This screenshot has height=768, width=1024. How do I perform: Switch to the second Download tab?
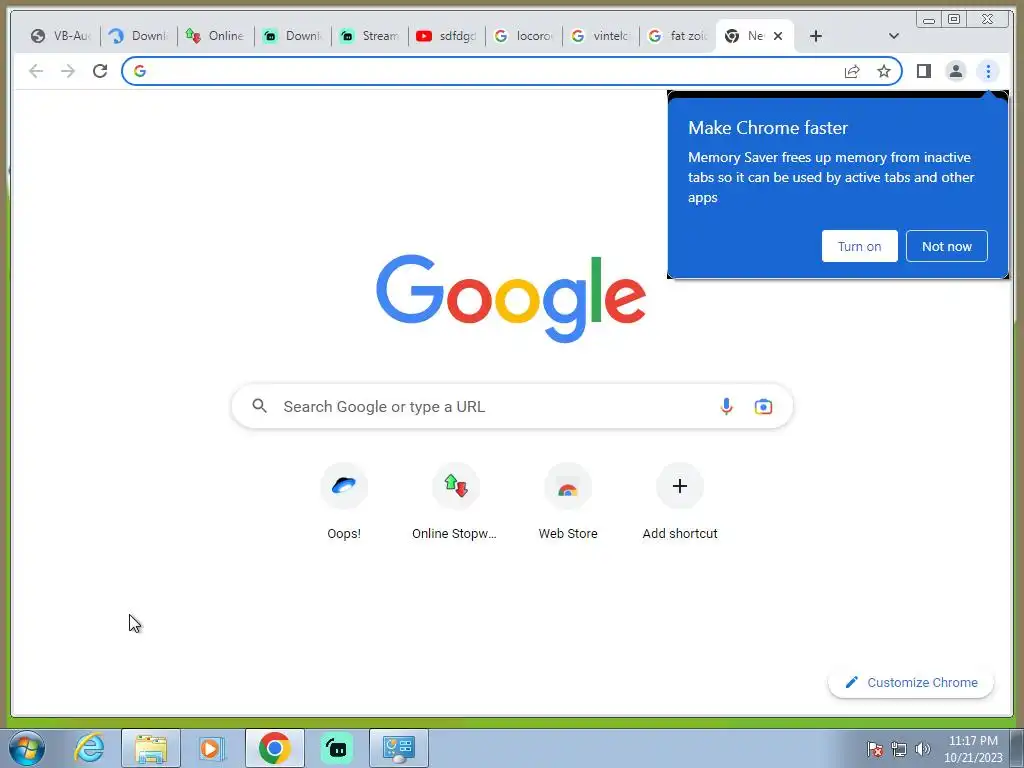[x=293, y=36]
